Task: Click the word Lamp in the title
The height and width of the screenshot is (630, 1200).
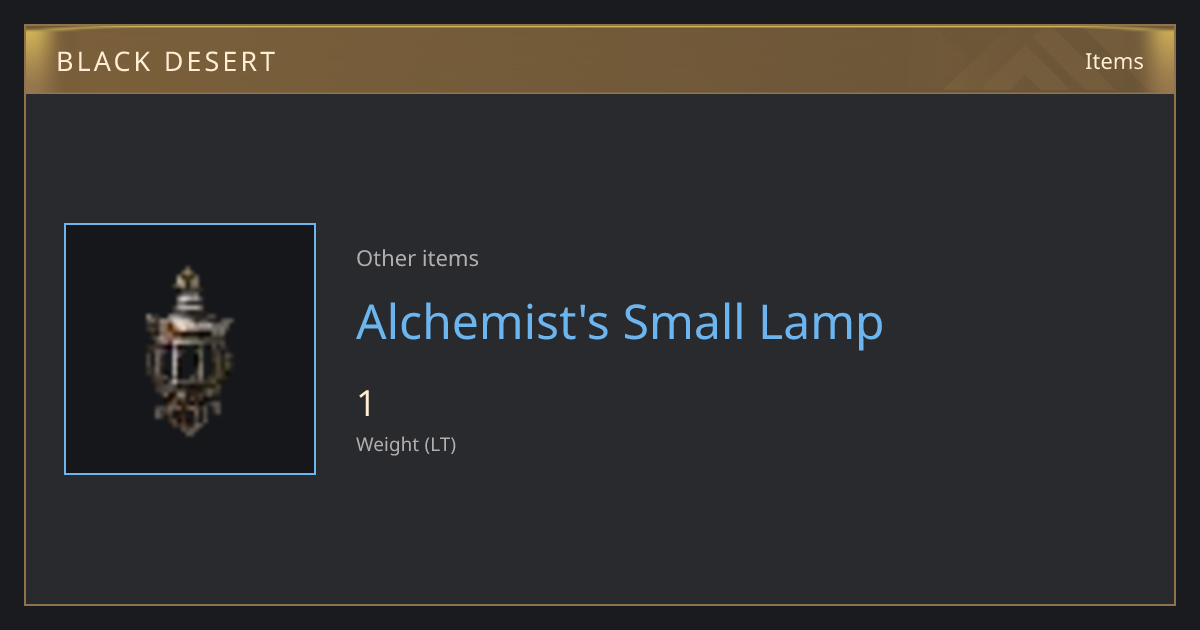Action: 821,322
